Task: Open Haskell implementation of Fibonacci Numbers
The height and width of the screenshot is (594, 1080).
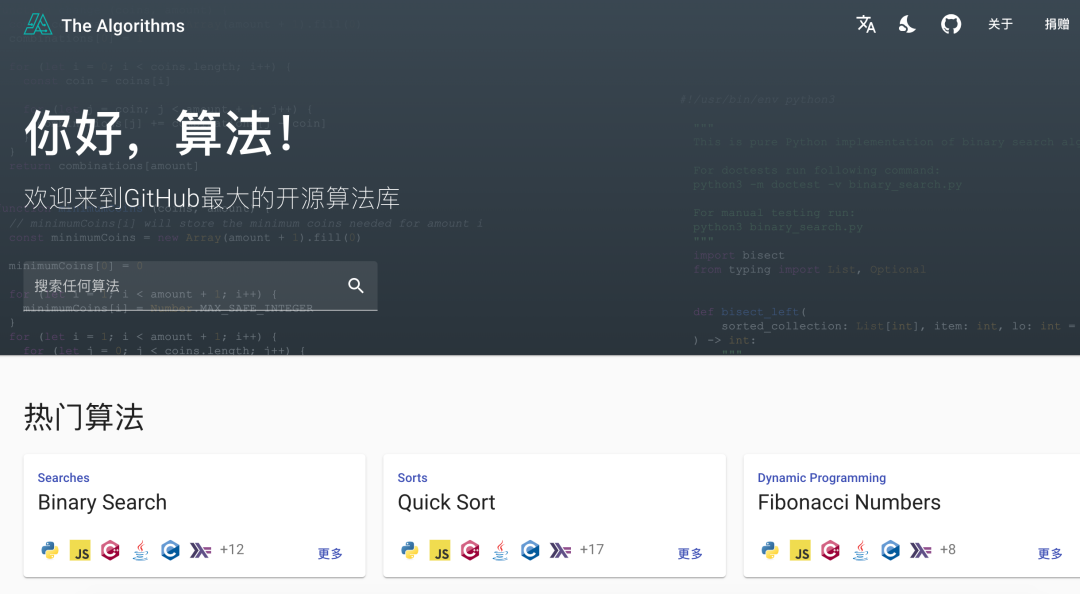Action: pos(921,550)
